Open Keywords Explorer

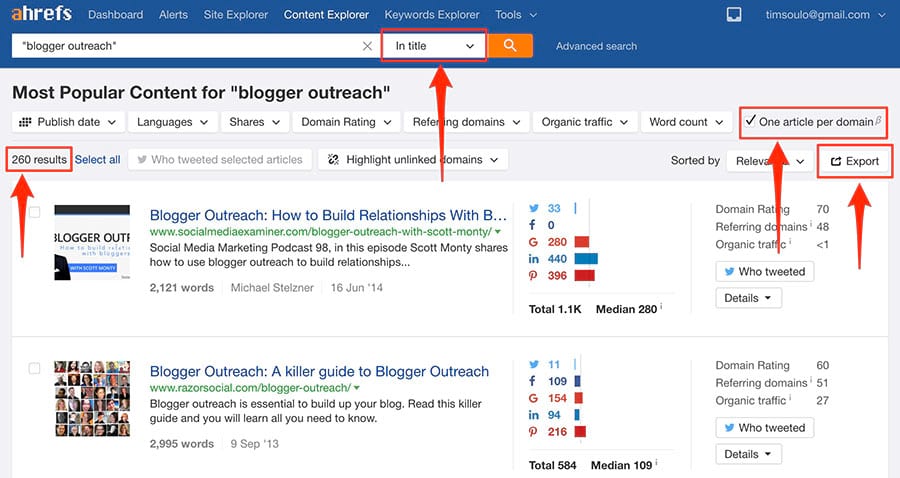tap(432, 15)
